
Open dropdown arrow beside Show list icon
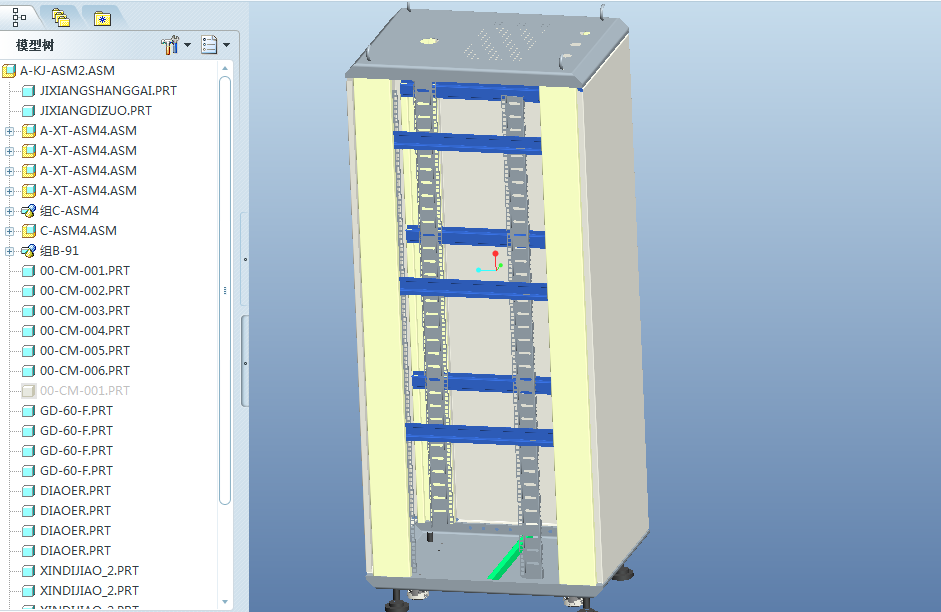(x=226, y=44)
